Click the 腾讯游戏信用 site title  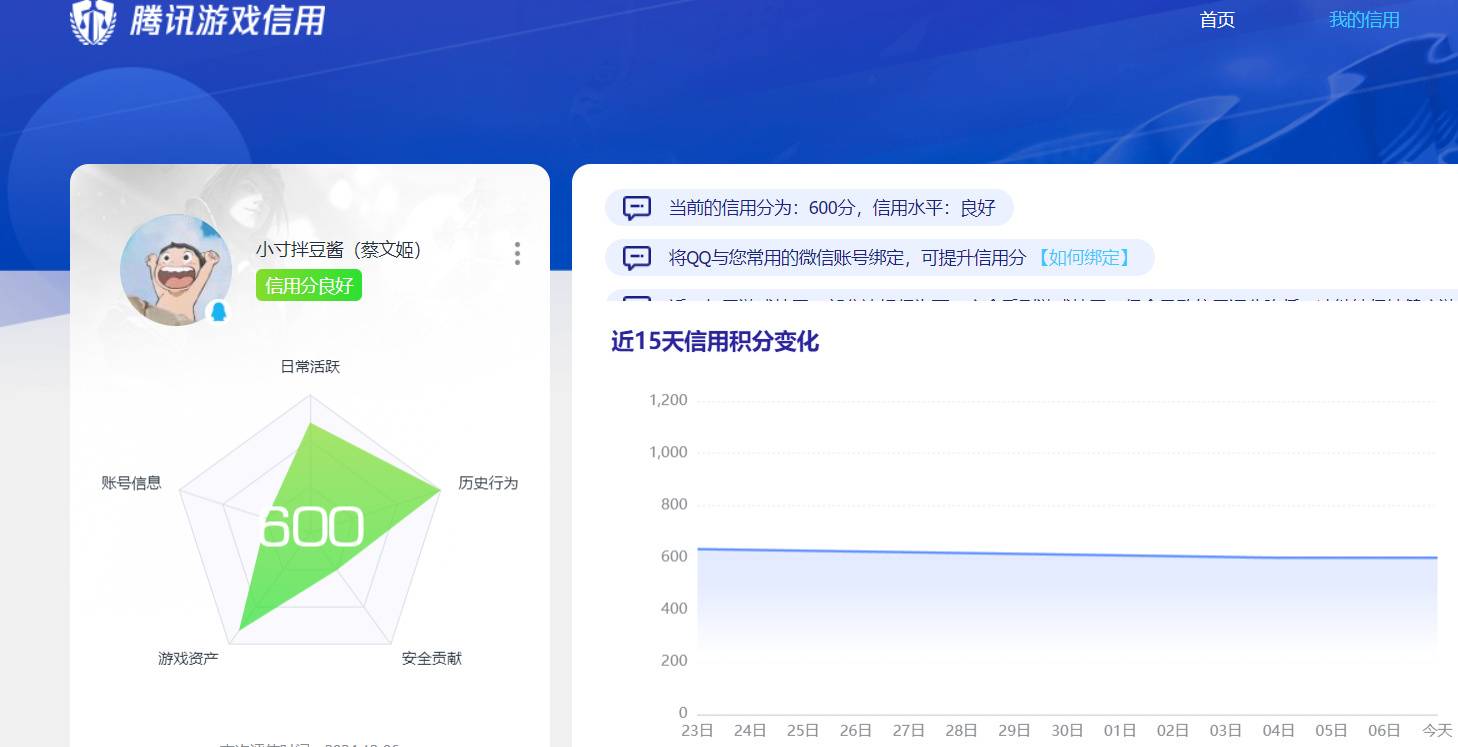tap(228, 20)
